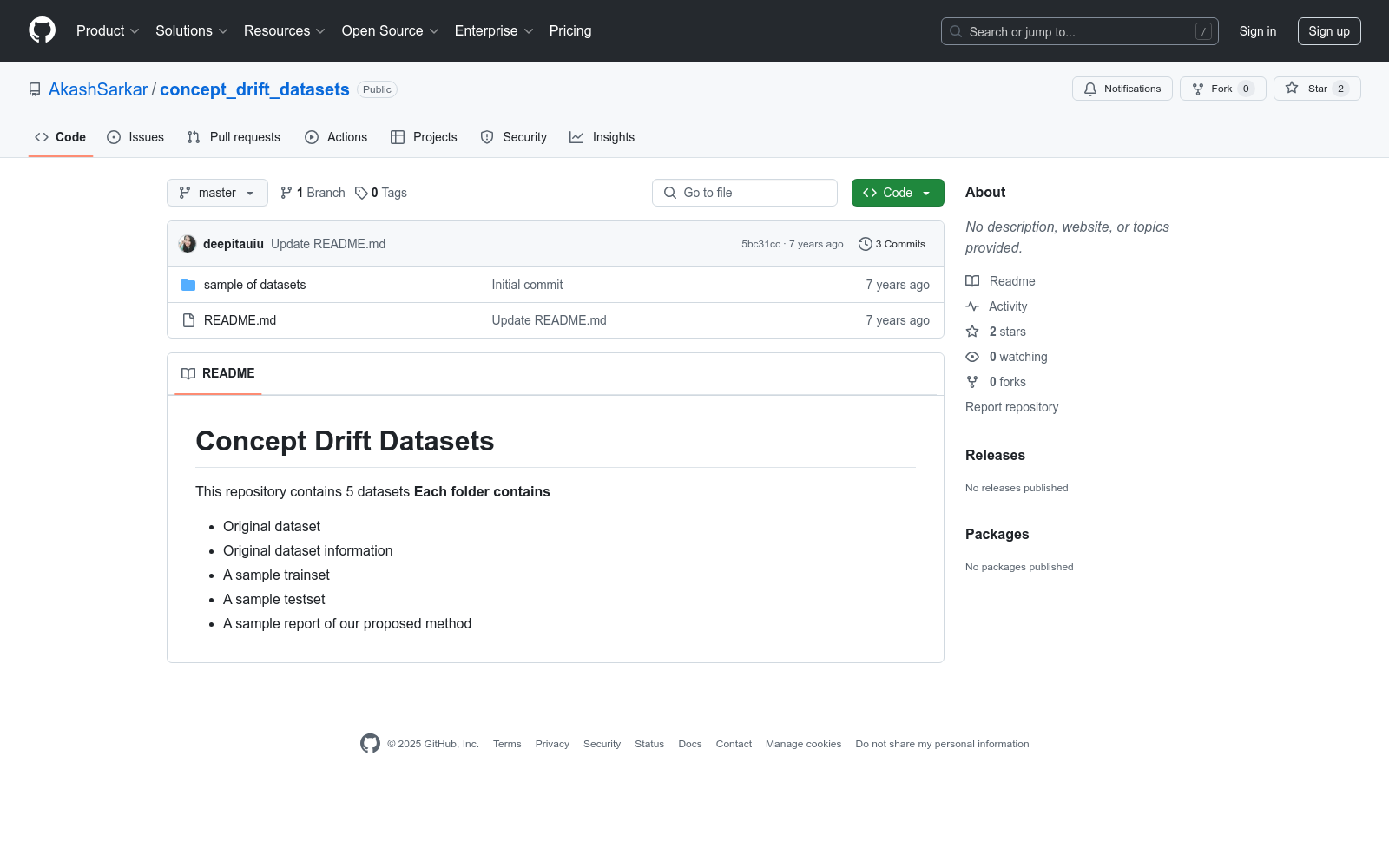The height and width of the screenshot is (868, 1389).
Task: View the 1 Branch link
Action: coord(313,193)
